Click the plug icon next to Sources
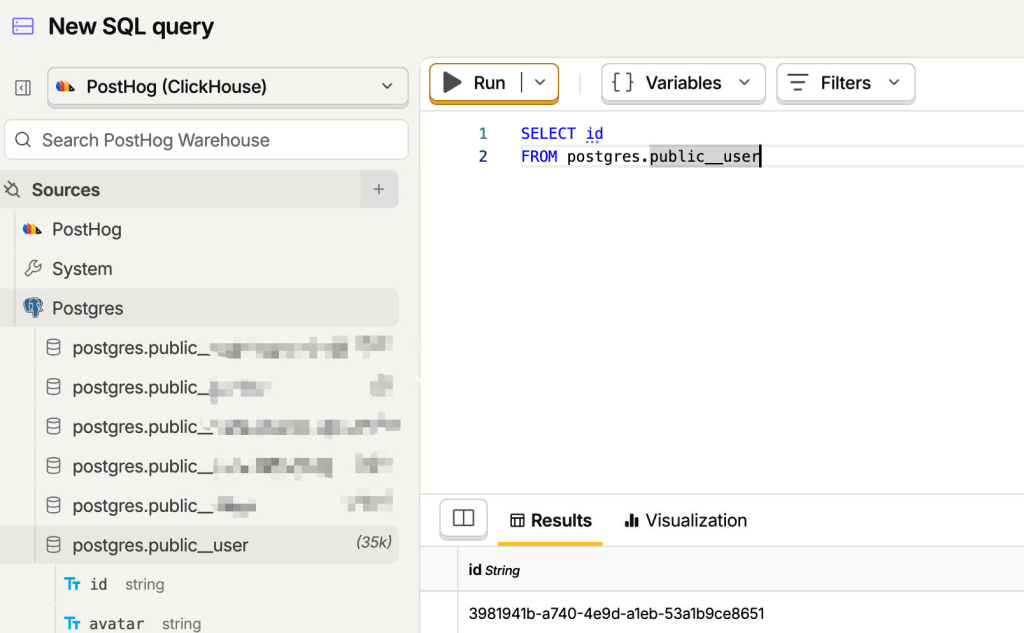The width and height of the screenshot is (1024, 633). coord(12,189)
